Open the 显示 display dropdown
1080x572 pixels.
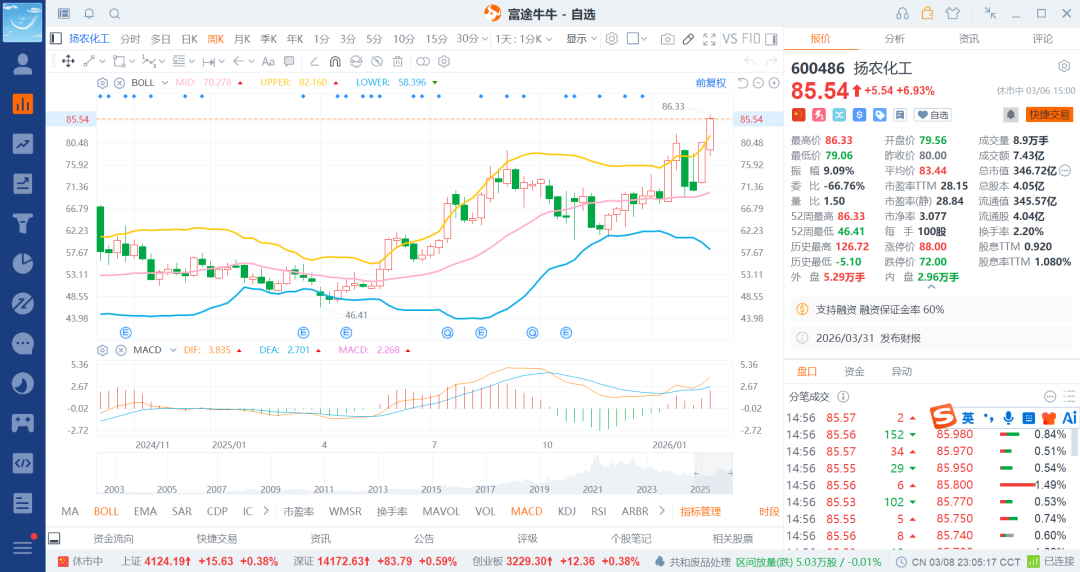point(581,39)
